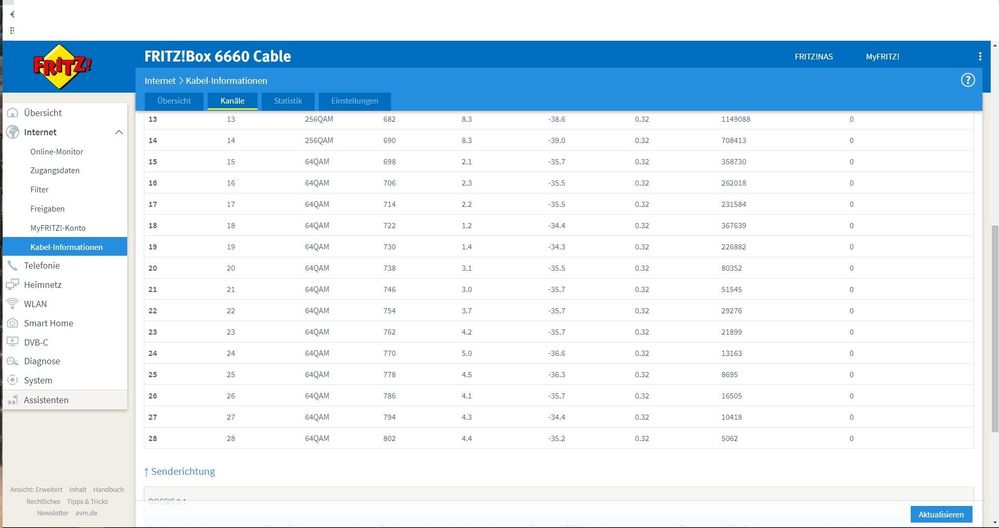
Task: Click the Diagnose icon
Action: pos(12,361)
